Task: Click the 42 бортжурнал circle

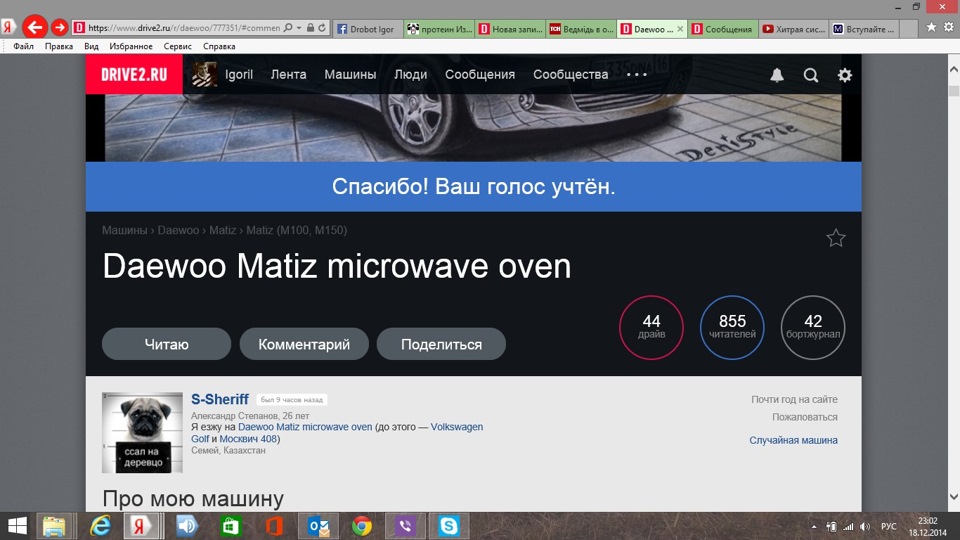Action: [813, 328]
